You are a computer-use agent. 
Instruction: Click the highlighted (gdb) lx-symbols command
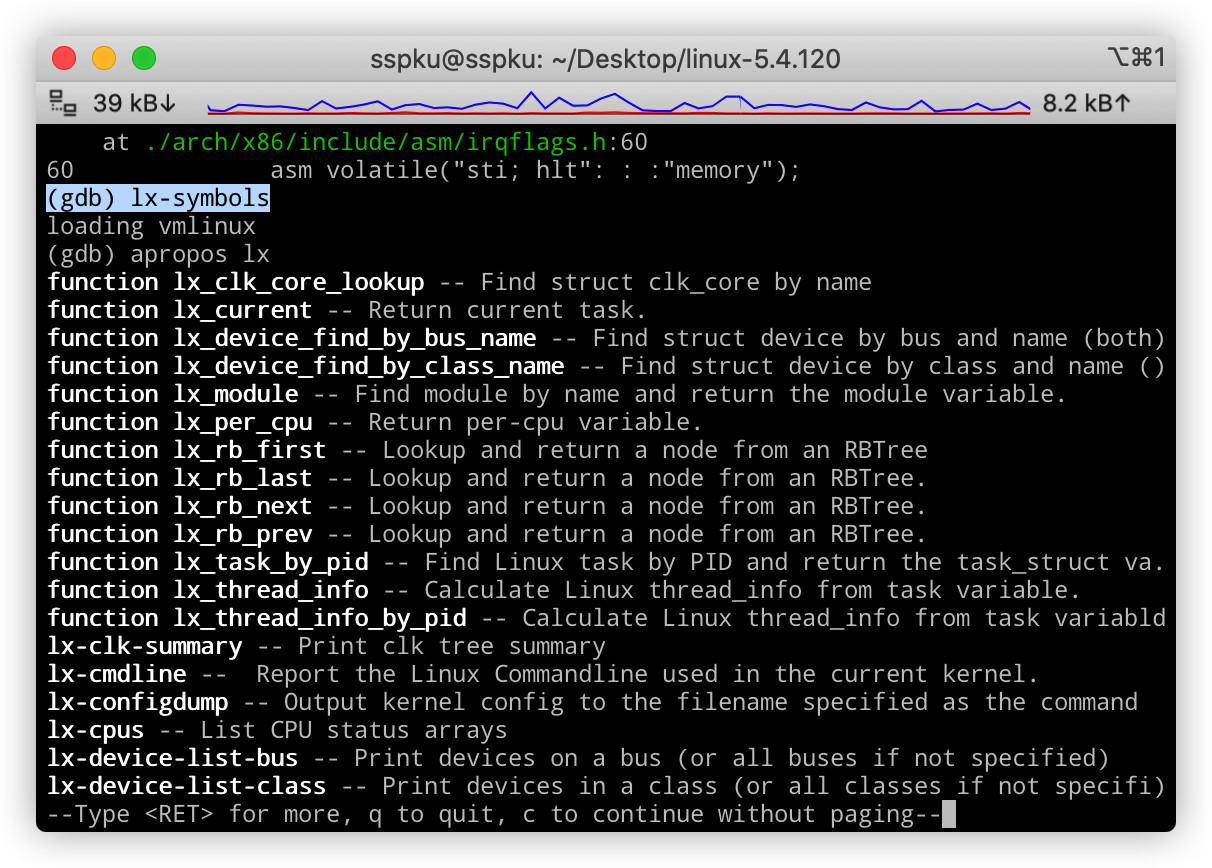[x=158, y=199]
